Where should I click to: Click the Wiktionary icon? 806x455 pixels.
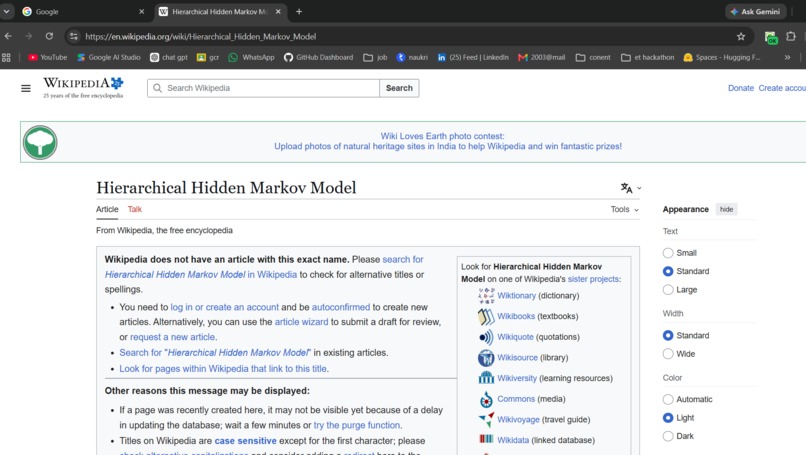(486, 296)
